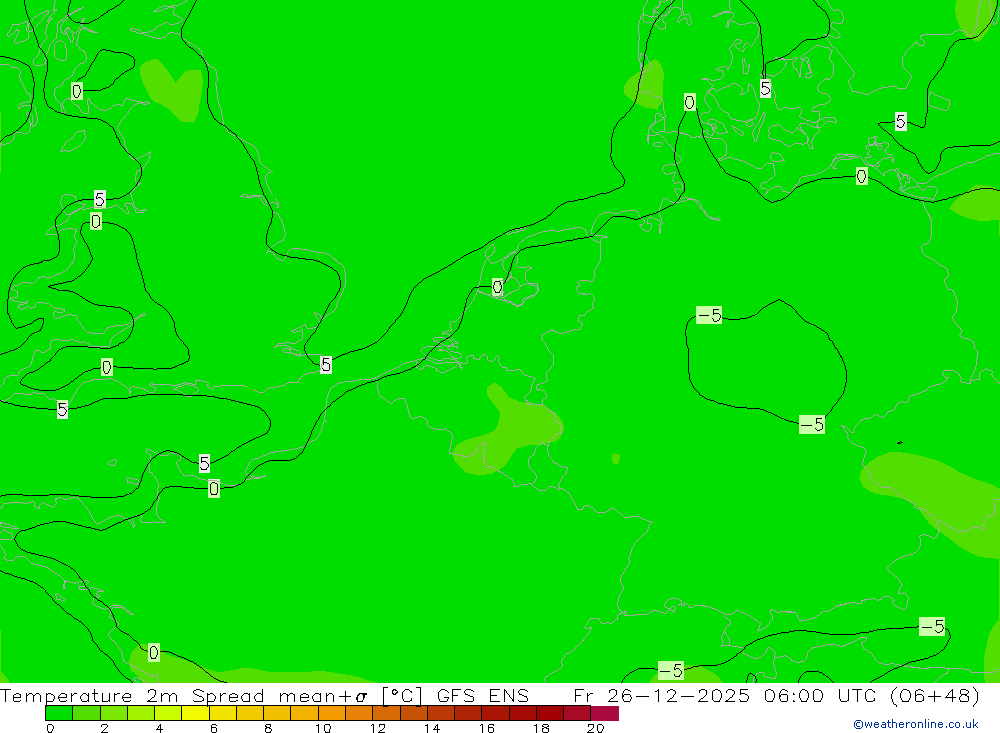Click the legend tick value '20'
The width and height of the screenshot is (1000, 733).
click(595, 728)
